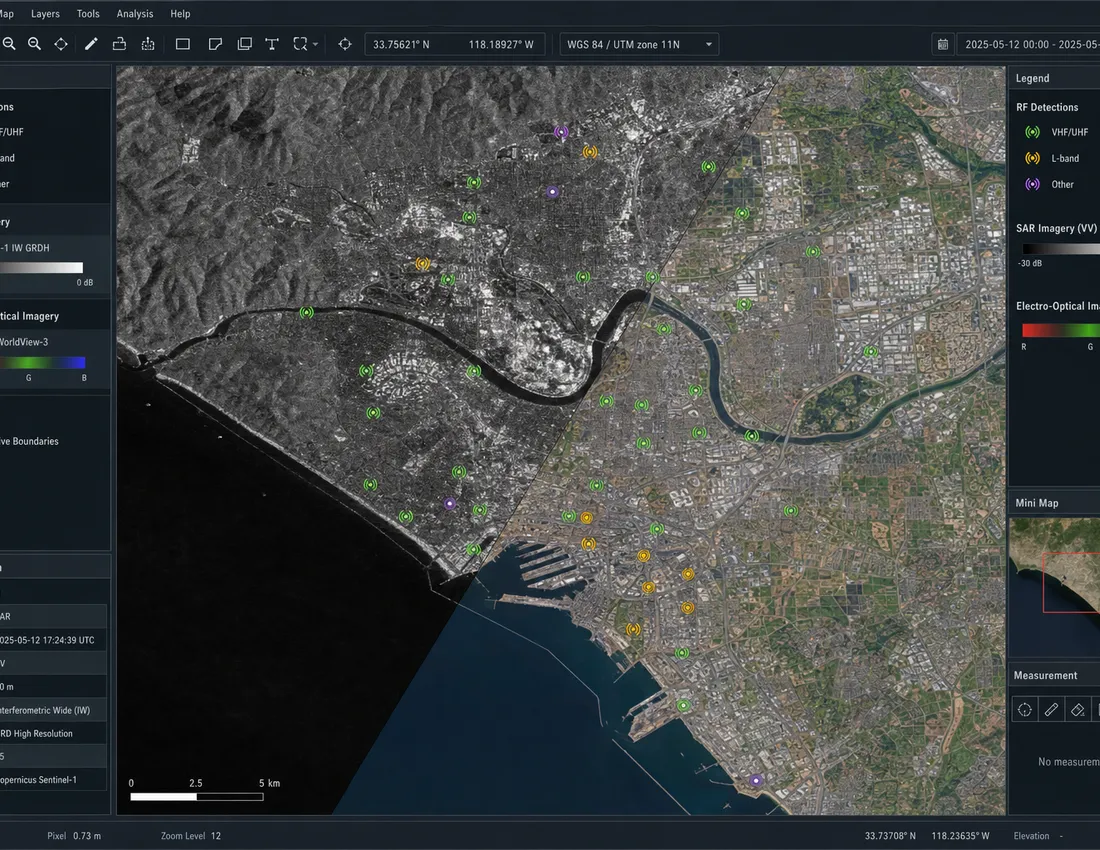1100x850 pixels.
Task: Click status bar latitude 33.73708° N
Action: (890, 836)
